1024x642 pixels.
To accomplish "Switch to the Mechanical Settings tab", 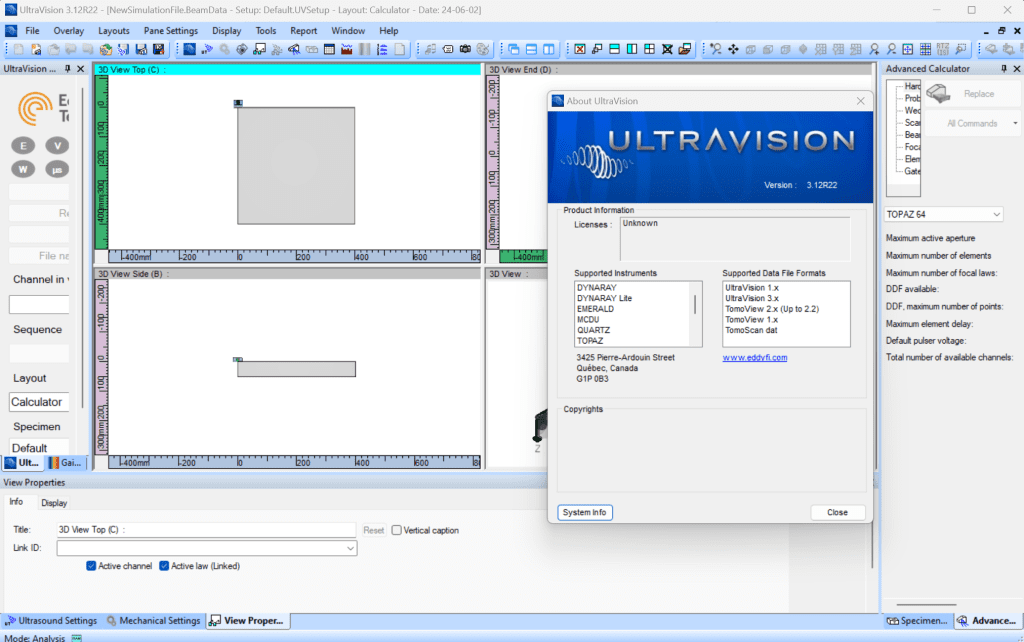I will tap(154, 620).
